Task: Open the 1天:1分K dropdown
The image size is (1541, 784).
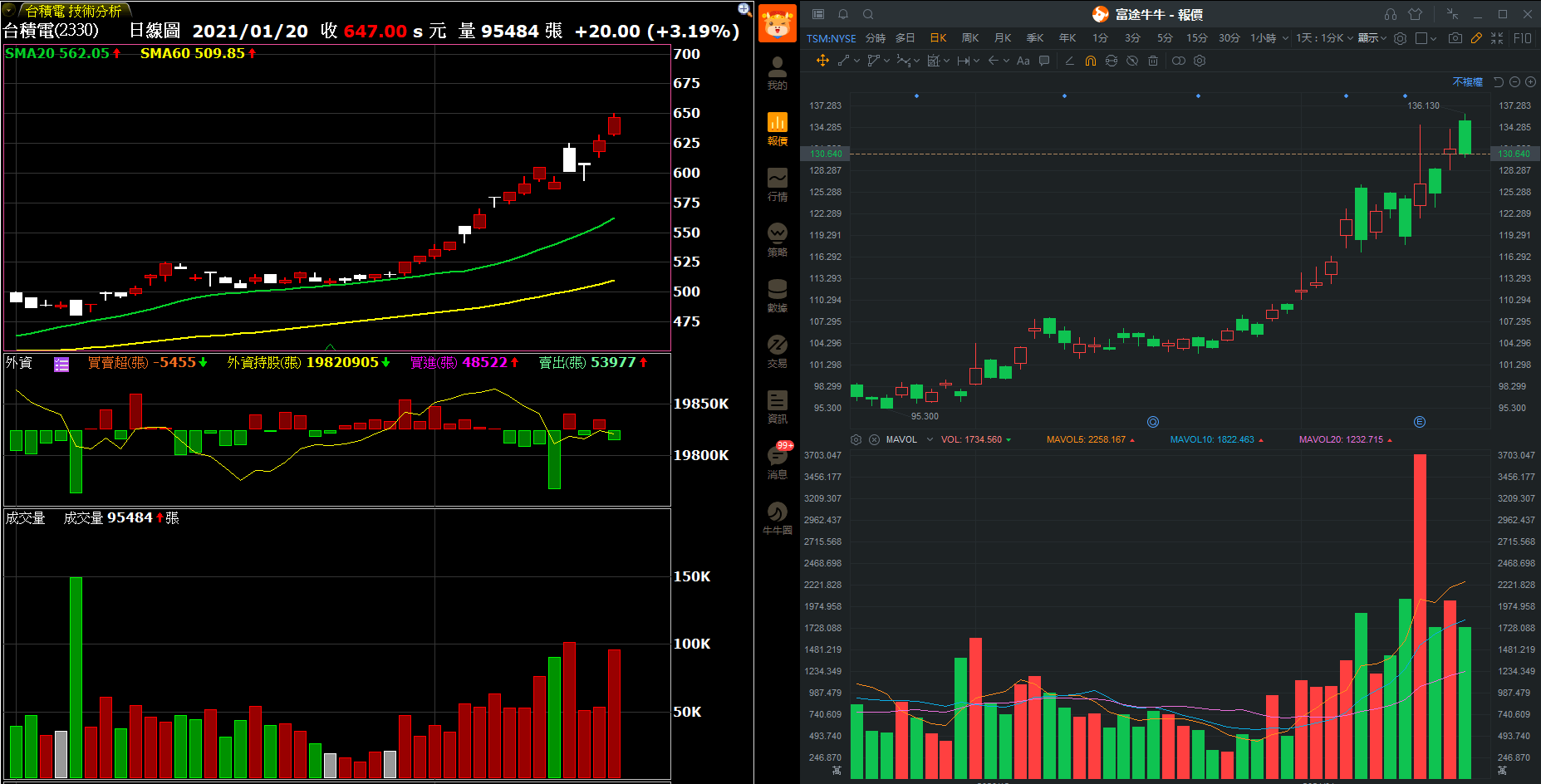Action: 1324,38
